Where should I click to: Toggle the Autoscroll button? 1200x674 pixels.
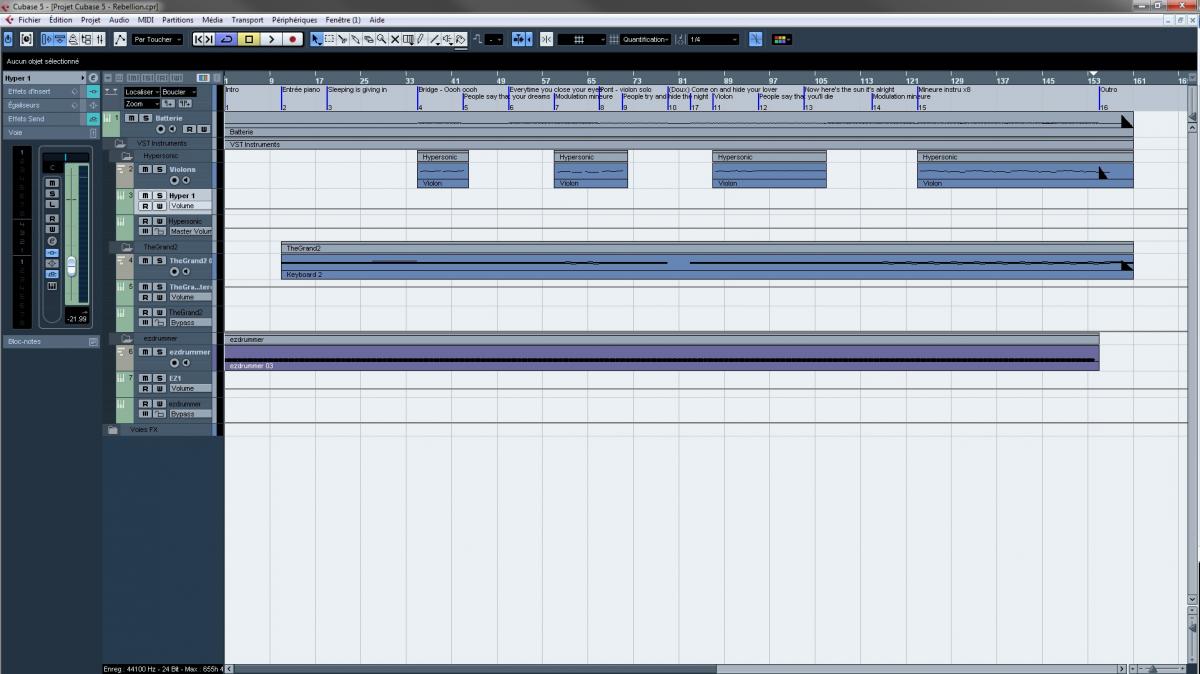tap(519, 39)
